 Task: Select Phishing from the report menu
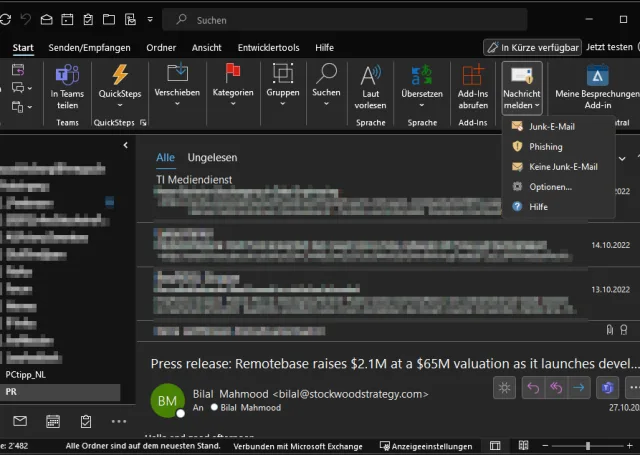pyautogui.click(x=545, y=147)
